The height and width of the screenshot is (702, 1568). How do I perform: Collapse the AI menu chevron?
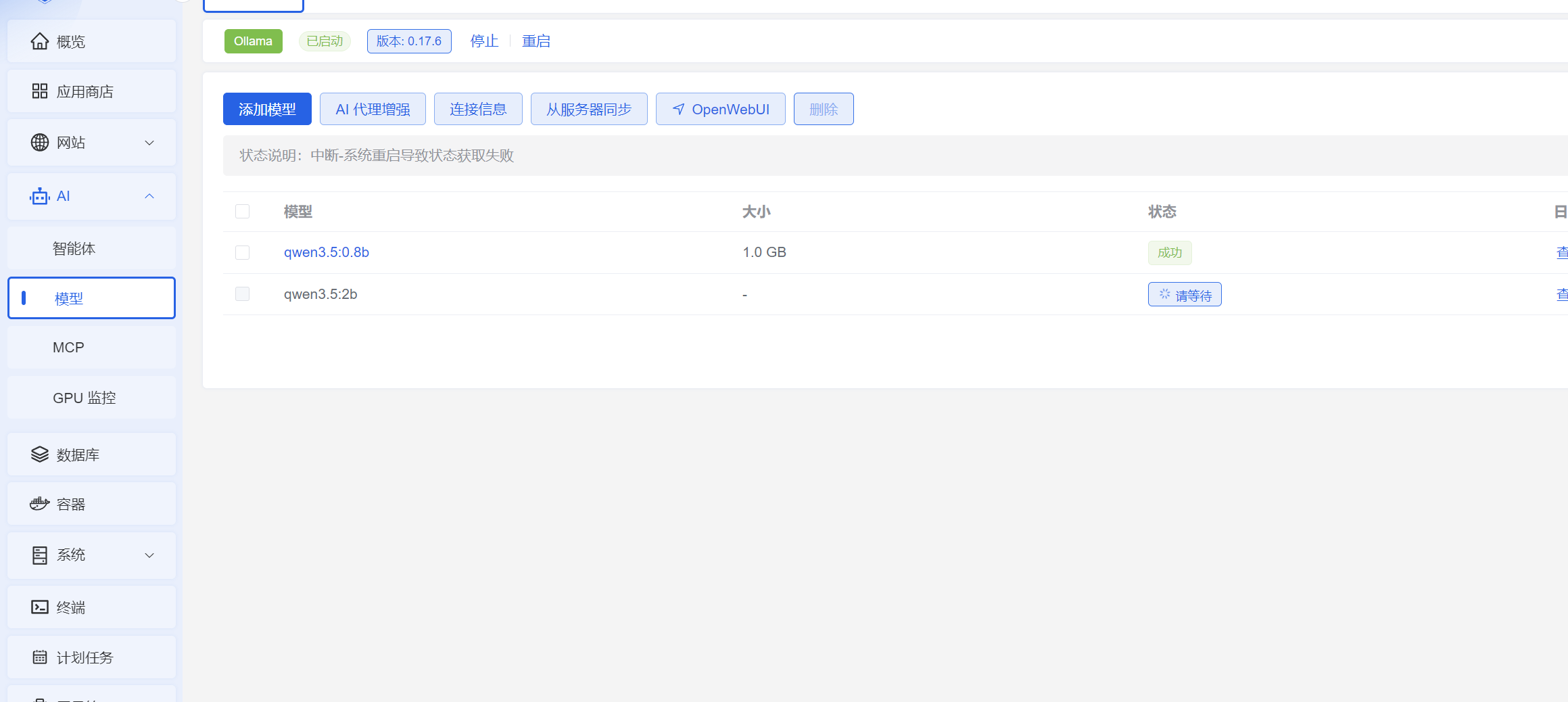[149, 196]
